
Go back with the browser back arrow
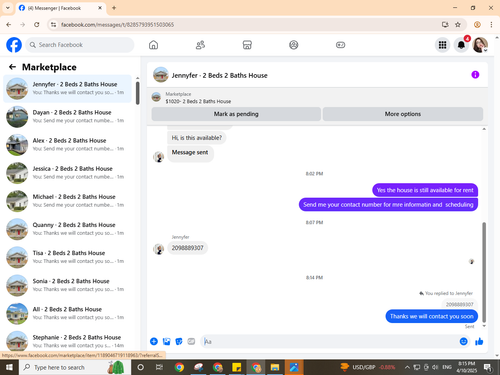pyautogui.click(x=9, y=24)
